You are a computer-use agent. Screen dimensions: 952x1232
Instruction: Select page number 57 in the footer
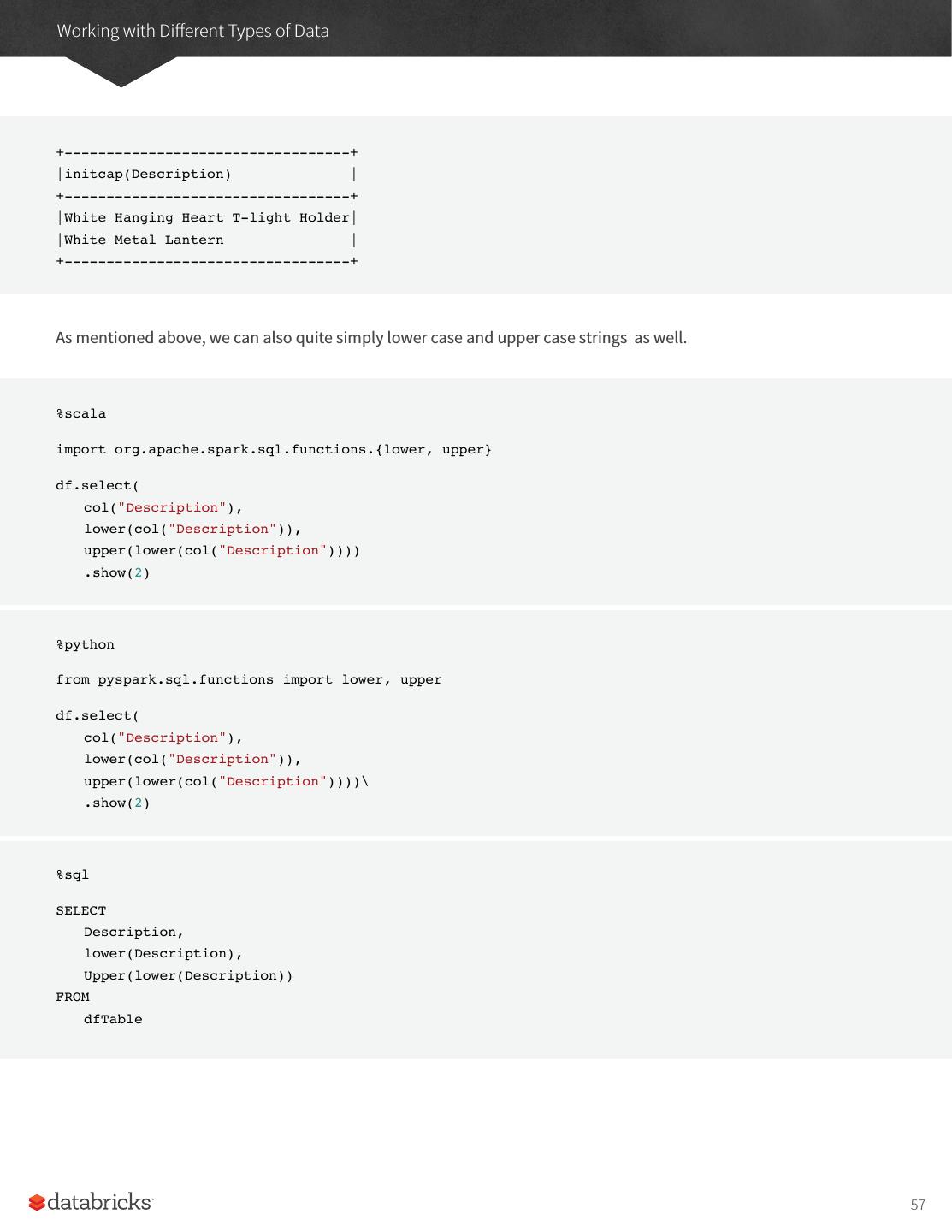point(918,1205)
